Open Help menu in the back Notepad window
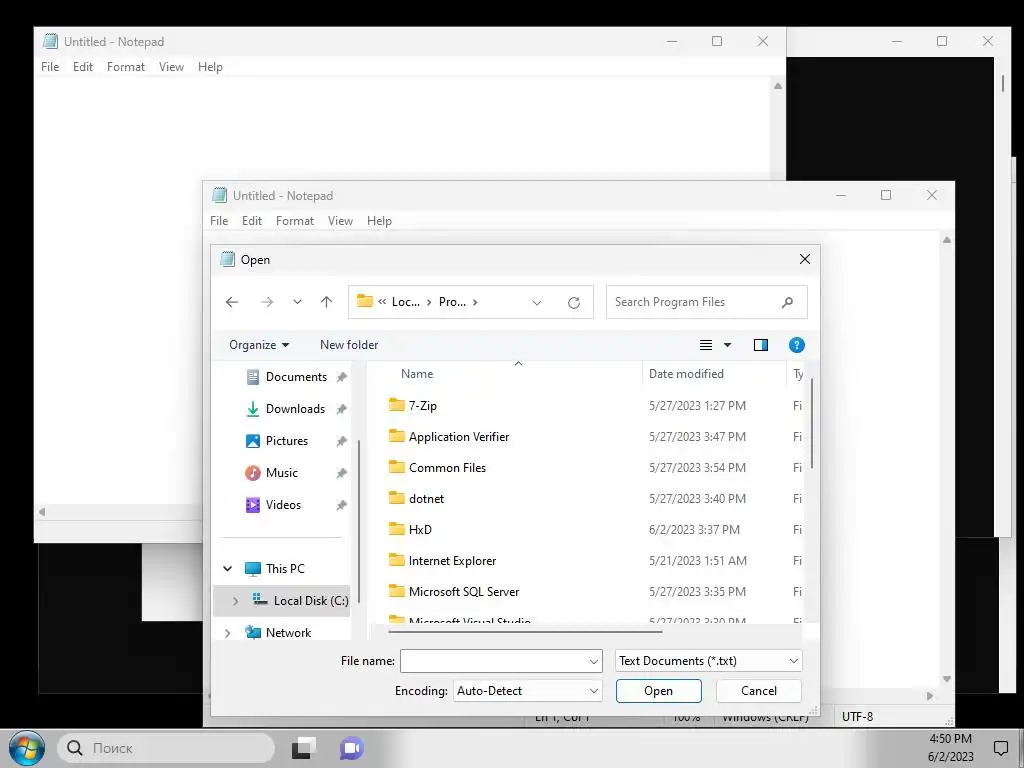This screenshot has width=1024, height=768. point(210,67)
